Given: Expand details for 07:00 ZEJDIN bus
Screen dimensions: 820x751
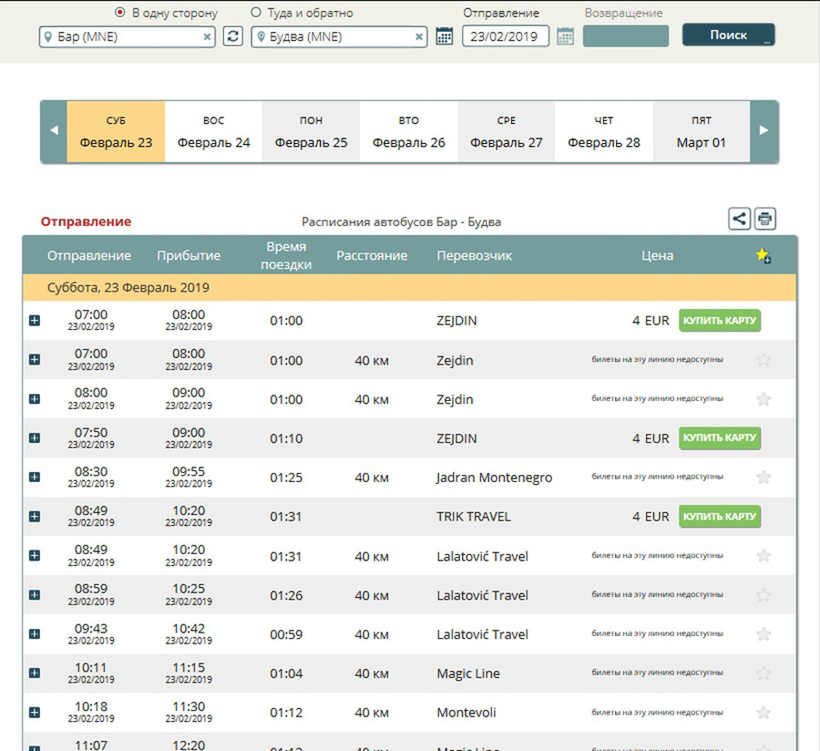Looking at the screenshot, I should (35, 321).
